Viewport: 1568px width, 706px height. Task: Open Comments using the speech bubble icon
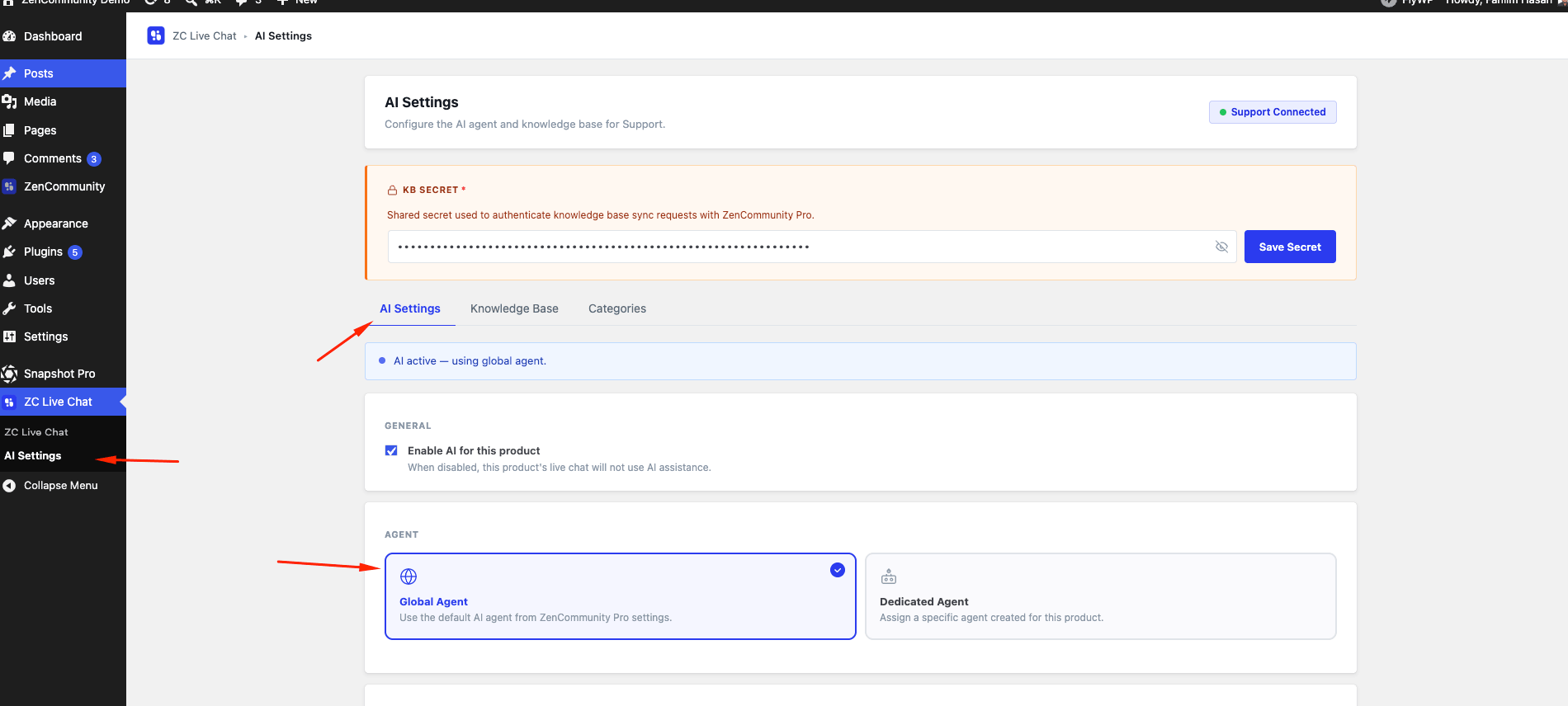coord(10,158)
